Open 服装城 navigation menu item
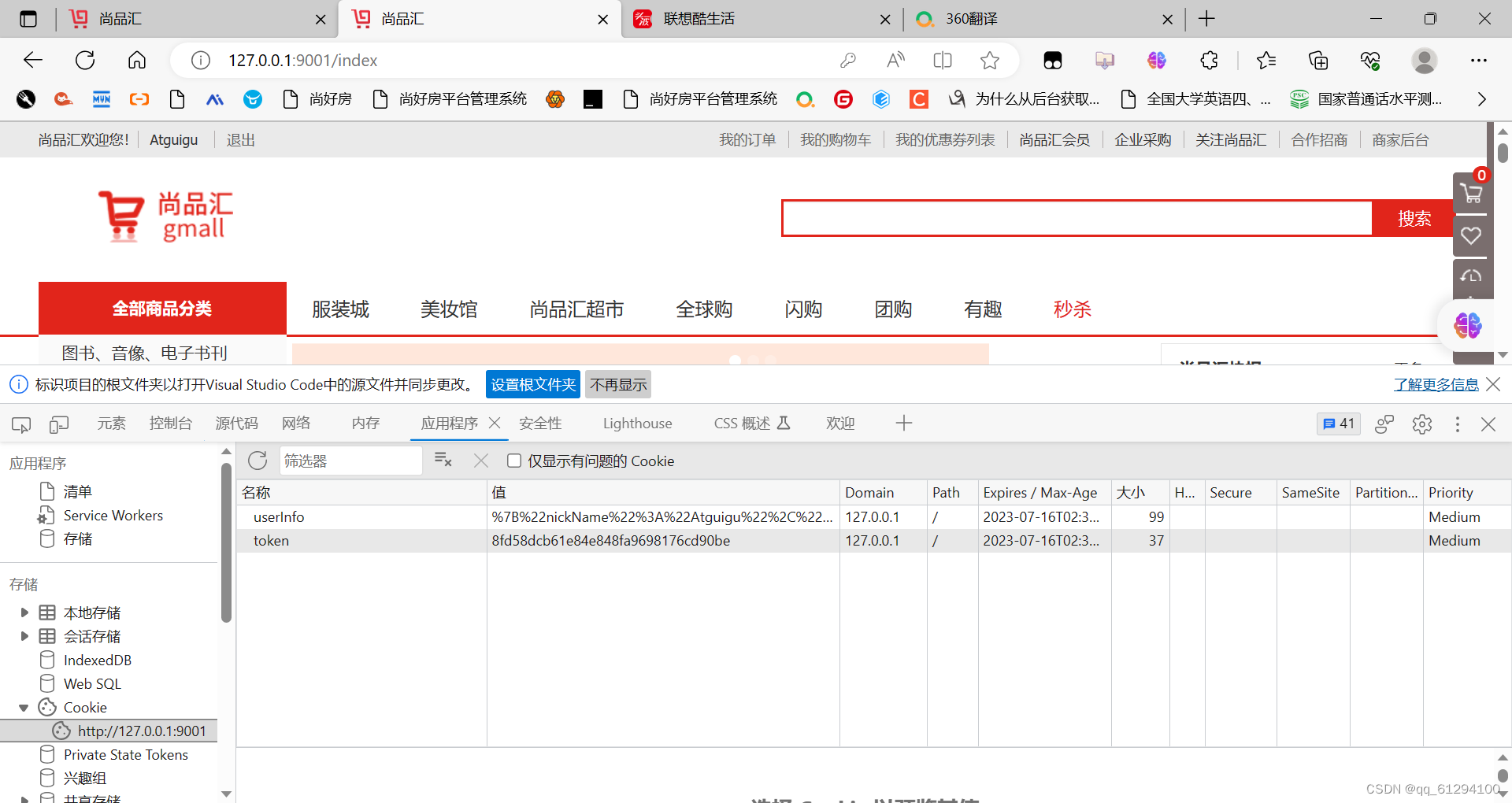This screenshot has width=1512, height=803. pos(340,309)
